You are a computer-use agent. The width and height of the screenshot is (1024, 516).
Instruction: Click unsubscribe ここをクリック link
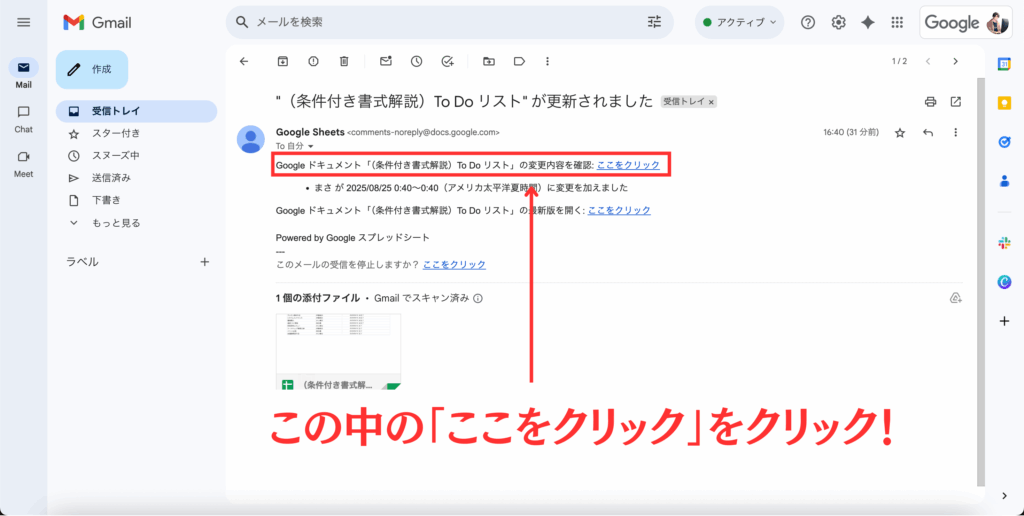click(455, 265)
